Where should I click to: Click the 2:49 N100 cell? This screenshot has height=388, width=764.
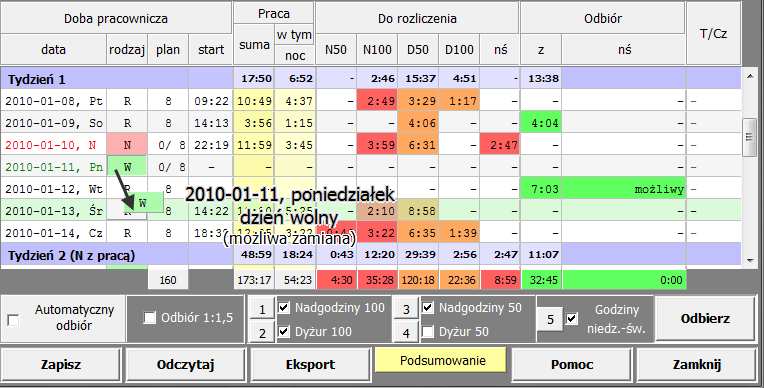click(377, 101)
